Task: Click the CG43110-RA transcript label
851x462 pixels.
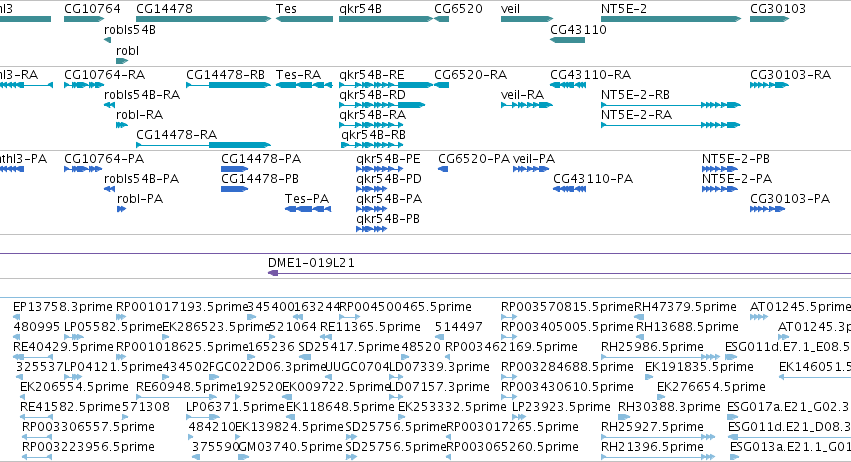Action: [590, 75]
